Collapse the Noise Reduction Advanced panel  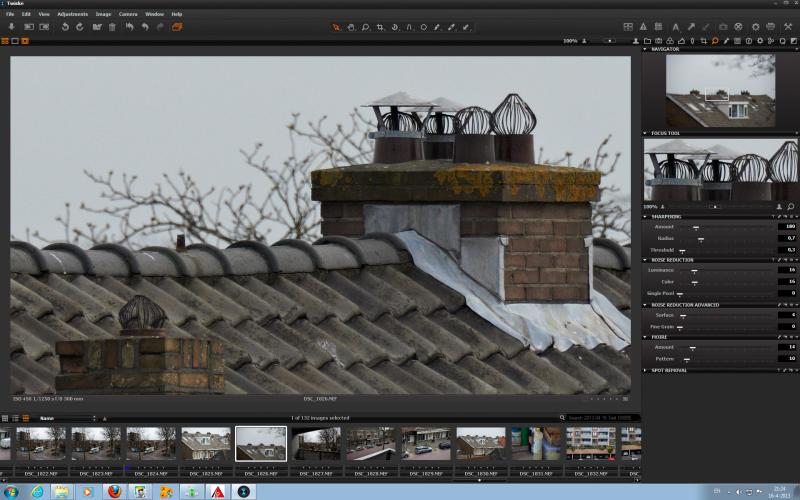coord(645,305)
